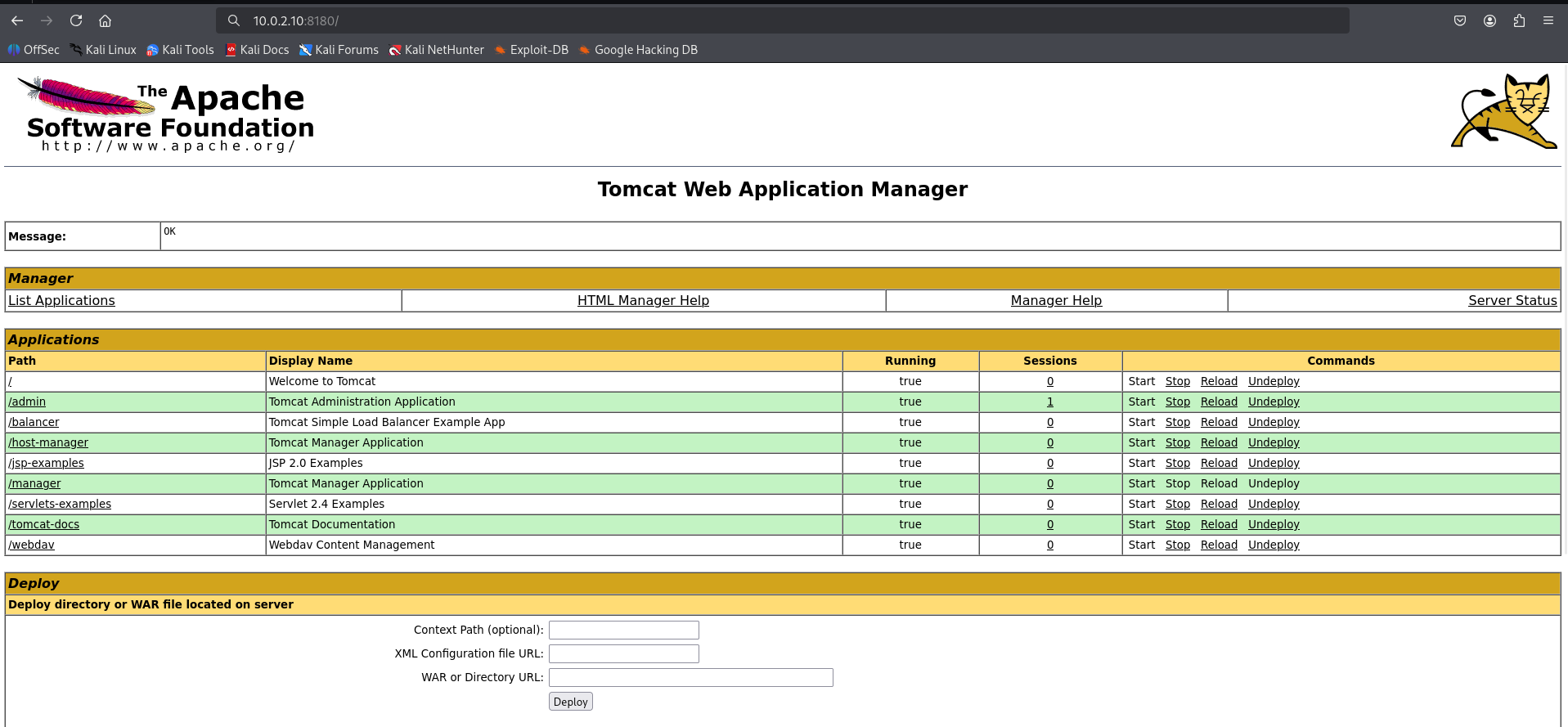1568x727 pixels.
Task: Reload the /host-manager application
Action: tap(1219, 442)
